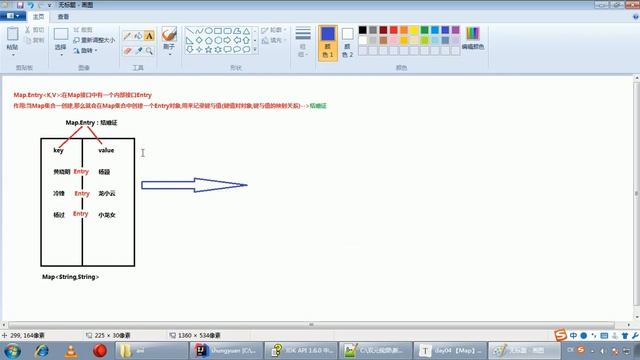Pick the oval shape
The height and width of the screenshot is (360, 640).
(208, 31)
